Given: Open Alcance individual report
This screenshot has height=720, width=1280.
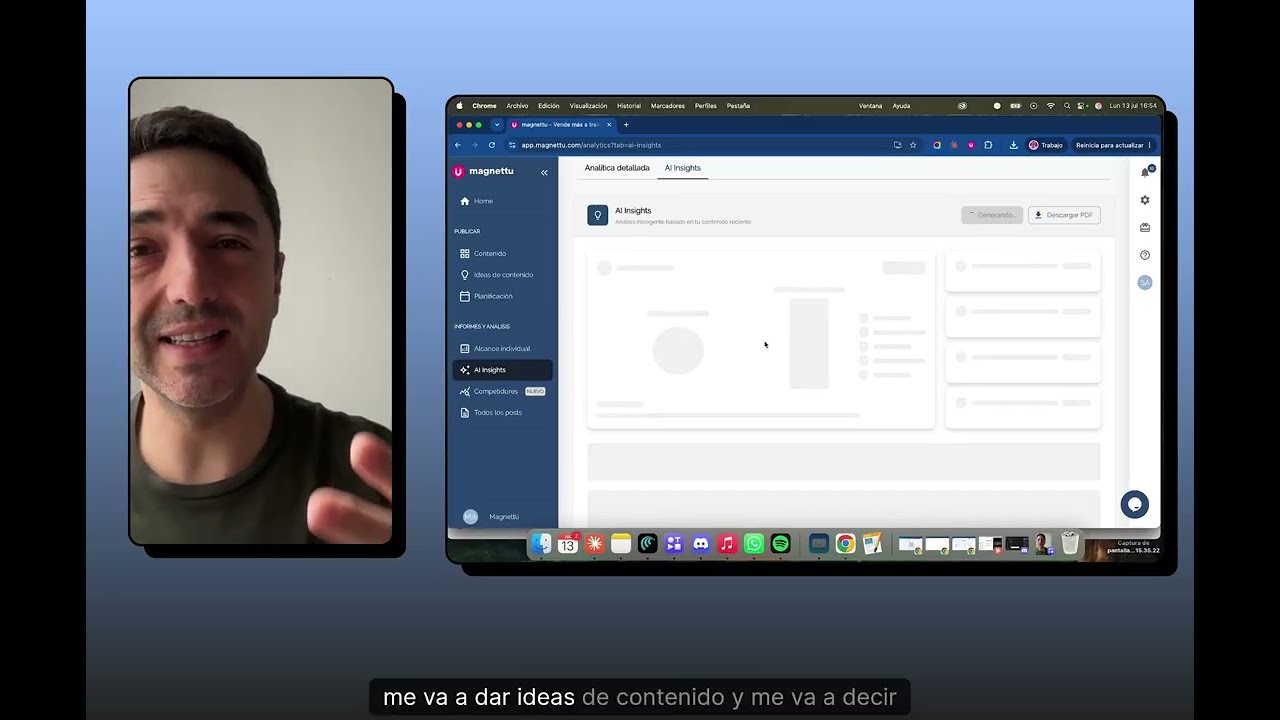Looking at the screenshot, I should tap(495, 349).
